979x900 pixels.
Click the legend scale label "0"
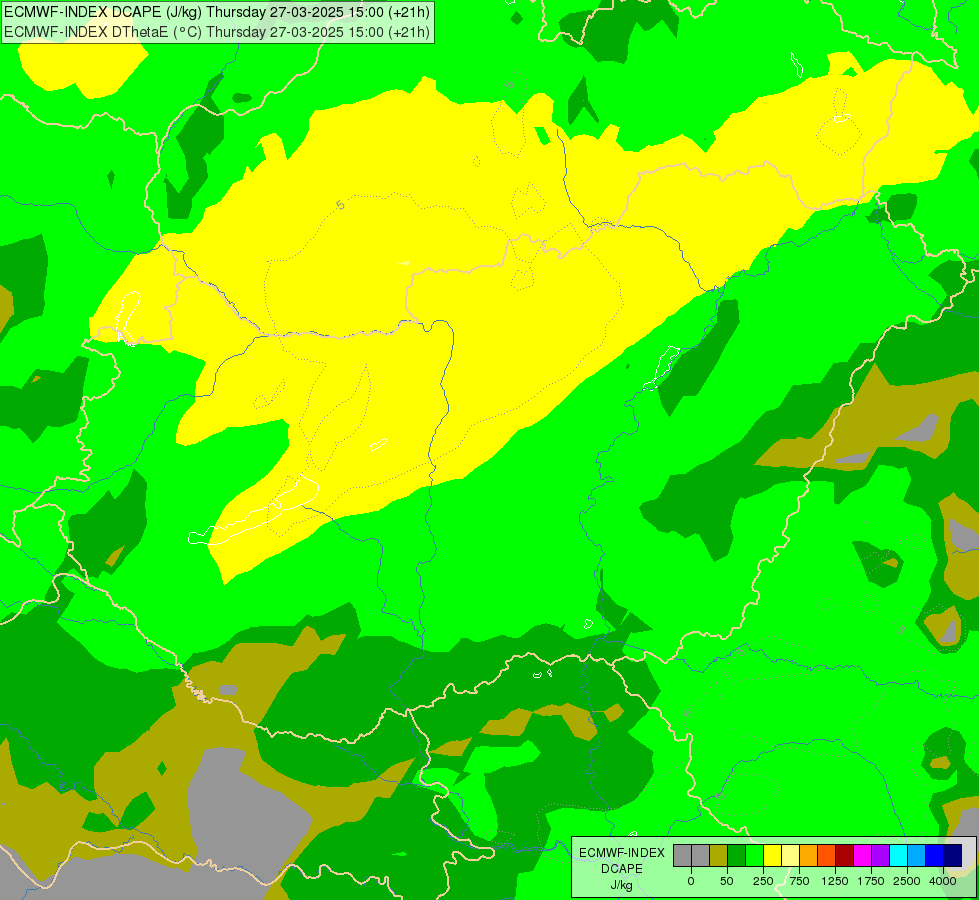pos(691,881)
